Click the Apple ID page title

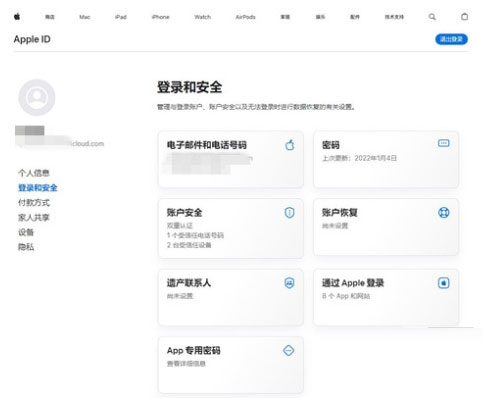pos(32,39)
